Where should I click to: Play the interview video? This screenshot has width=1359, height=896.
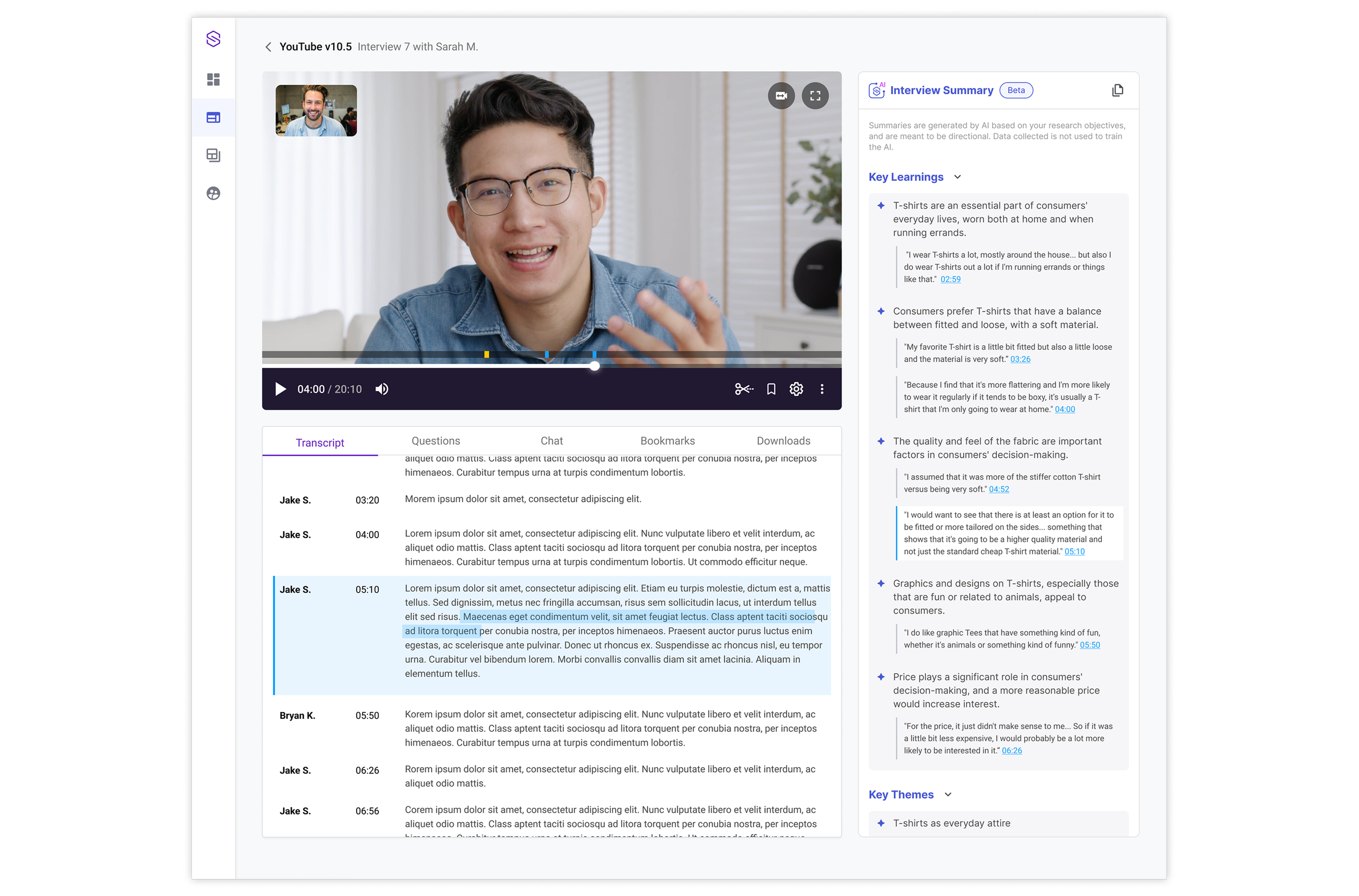tap(280, 389)
